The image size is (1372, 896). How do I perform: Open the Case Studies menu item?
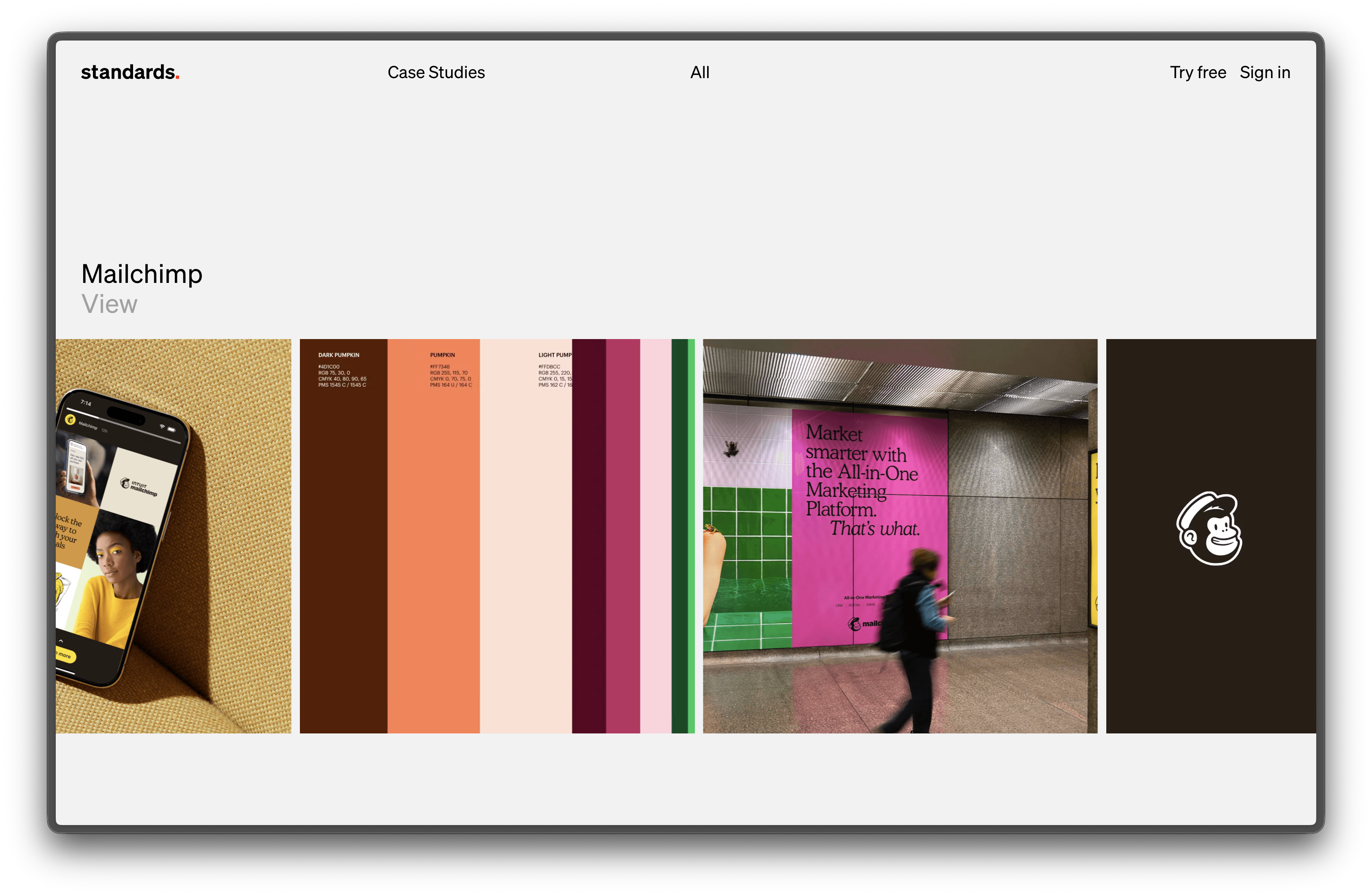tap(436, 73)
